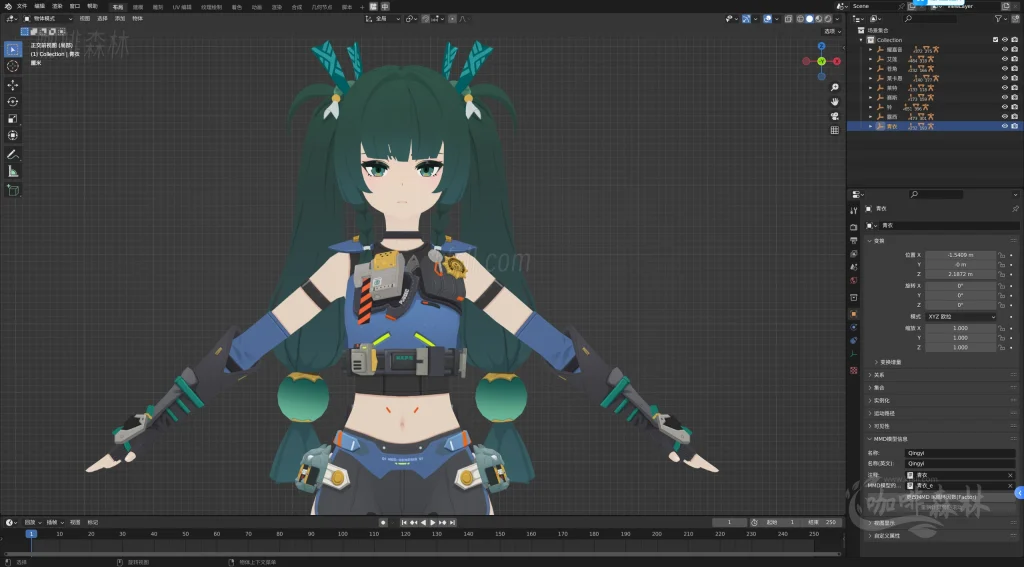The image size is (1024, 567).
Task: Pick the combined Transform tool
Action: pos(12,135)
